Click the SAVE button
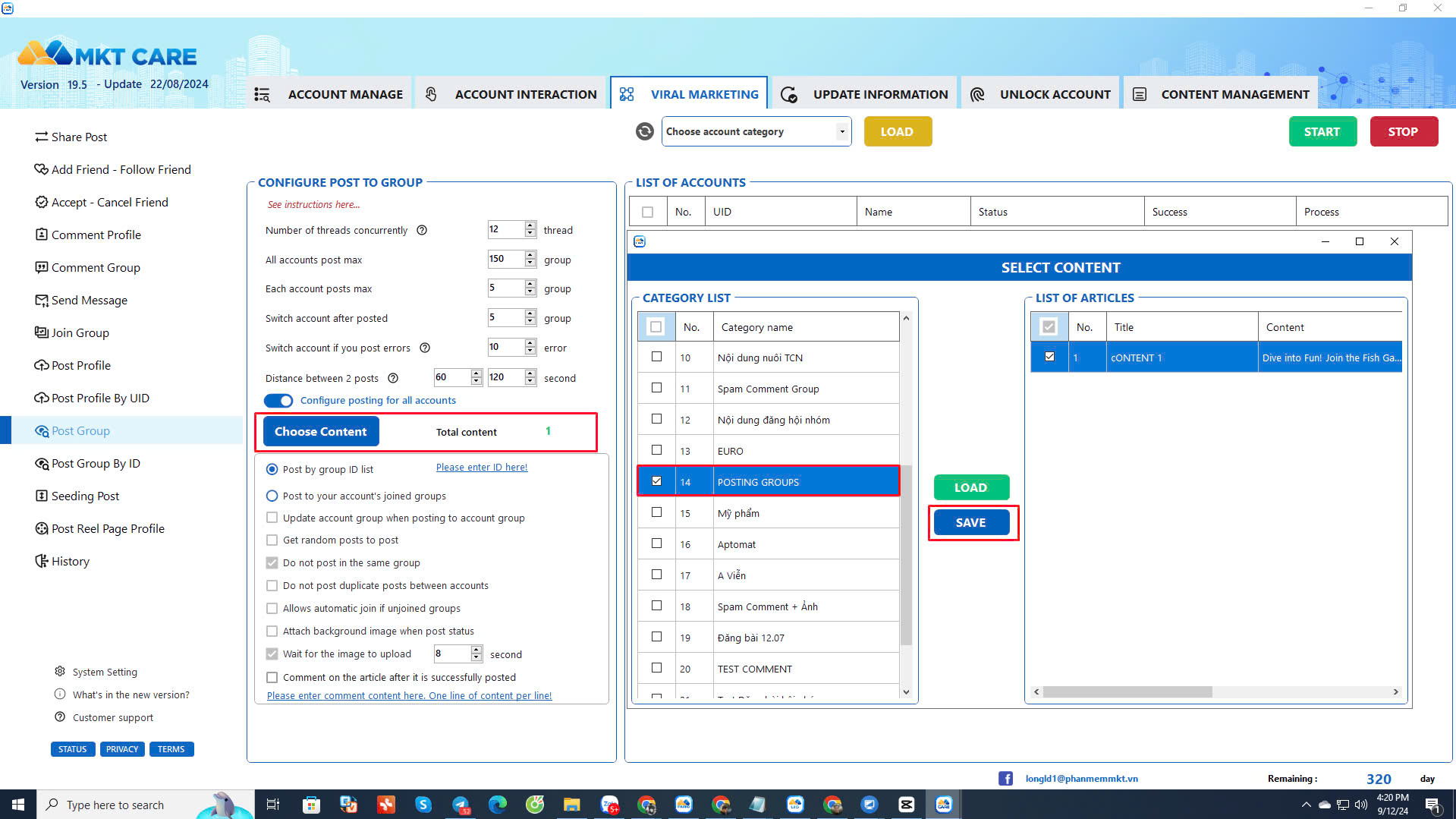The width and height of the screenshot is (1456, 819). (971, 522)
